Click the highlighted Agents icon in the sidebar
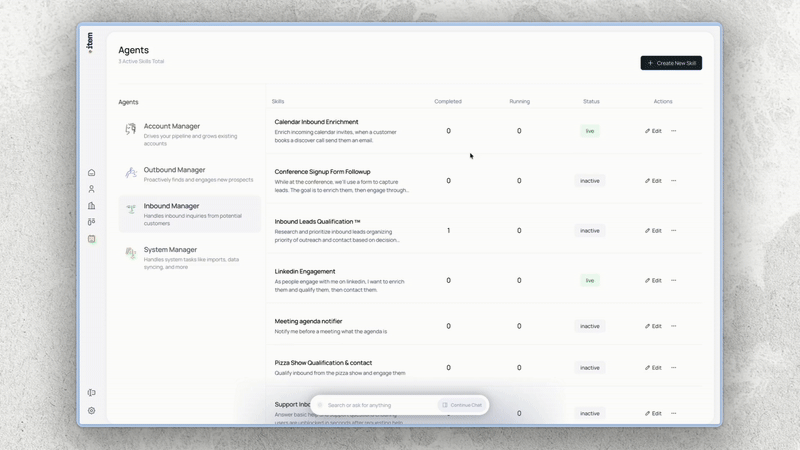The height and width of the screenshot is (450, 800). click(91, 239)
